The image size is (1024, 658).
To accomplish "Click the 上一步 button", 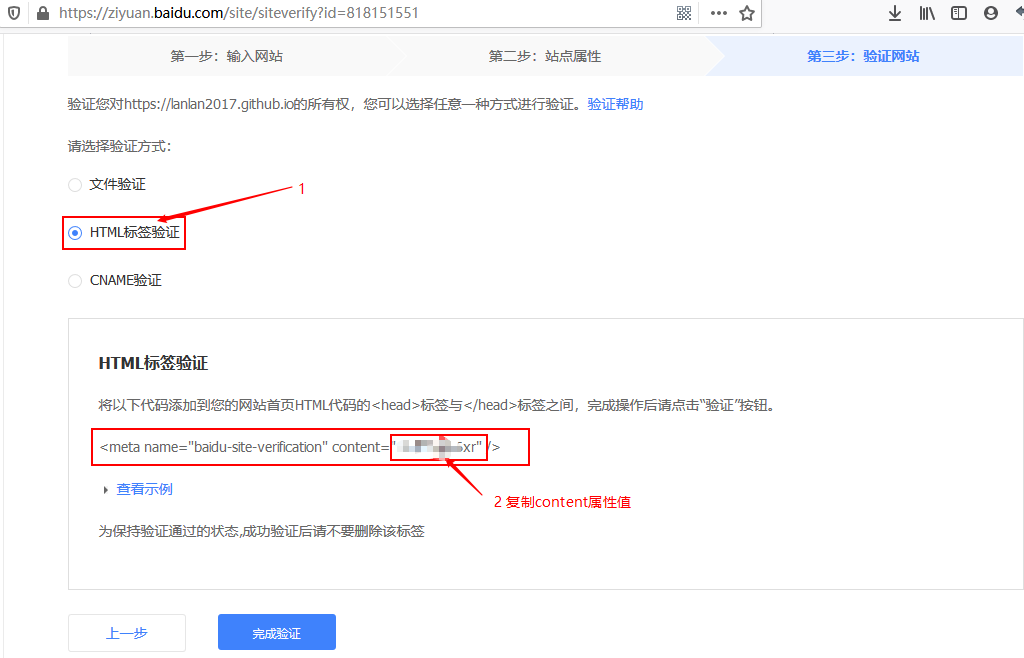I will pyautogui.click(x=127, y=633).
